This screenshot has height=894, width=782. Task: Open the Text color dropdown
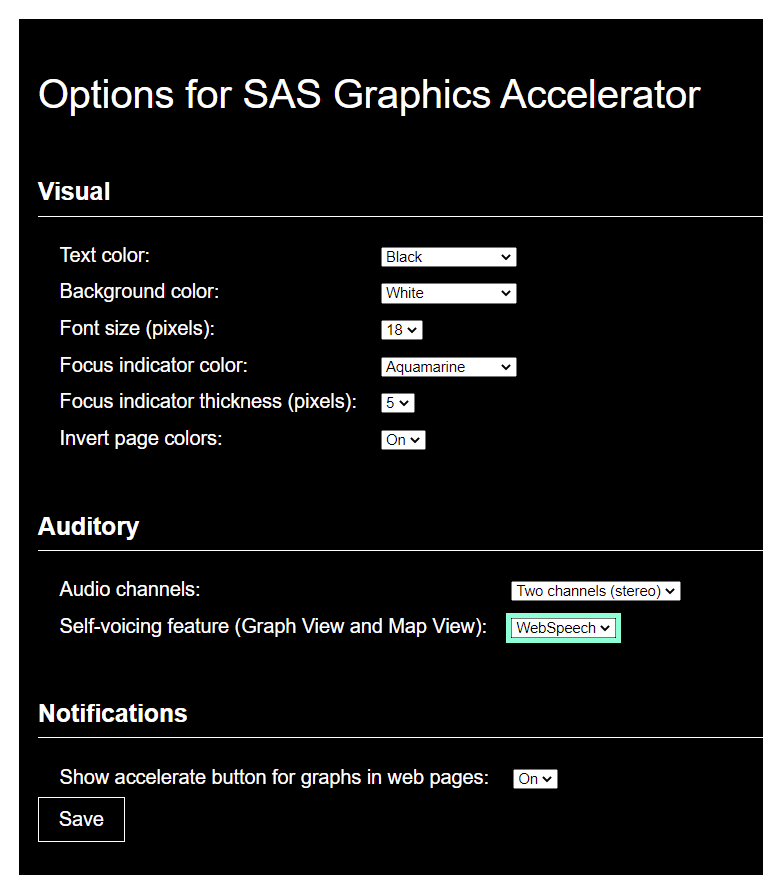pyautogui.click(x=448, y=257)
